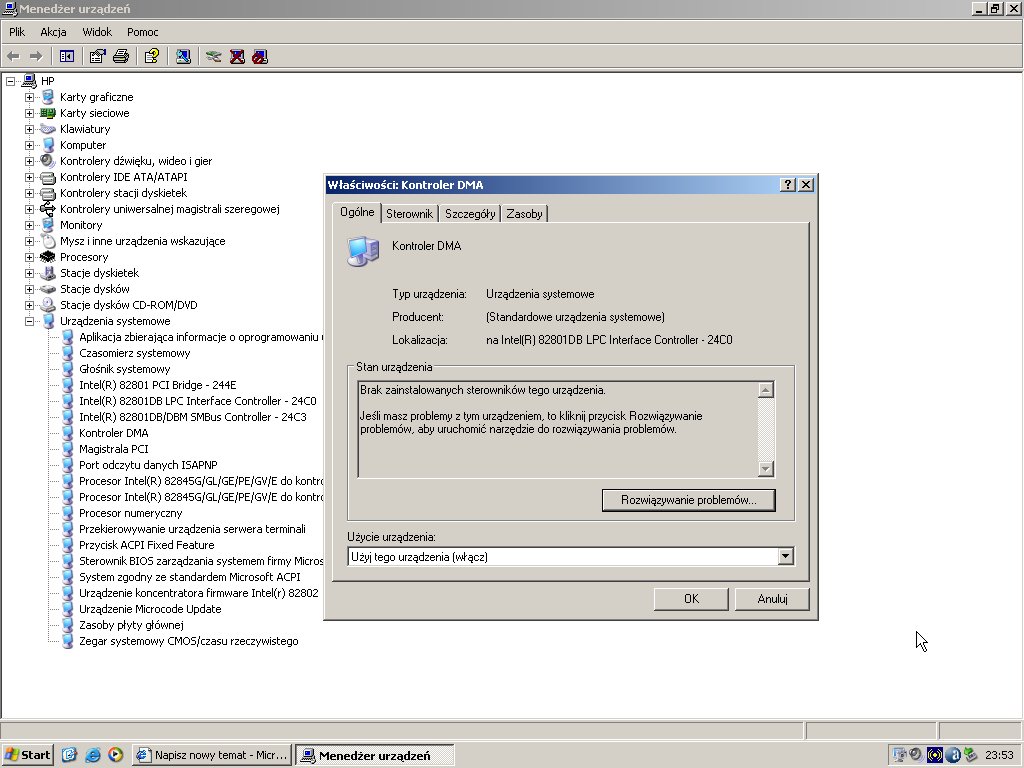Click the status box scroll down arrow

[766, 468]
